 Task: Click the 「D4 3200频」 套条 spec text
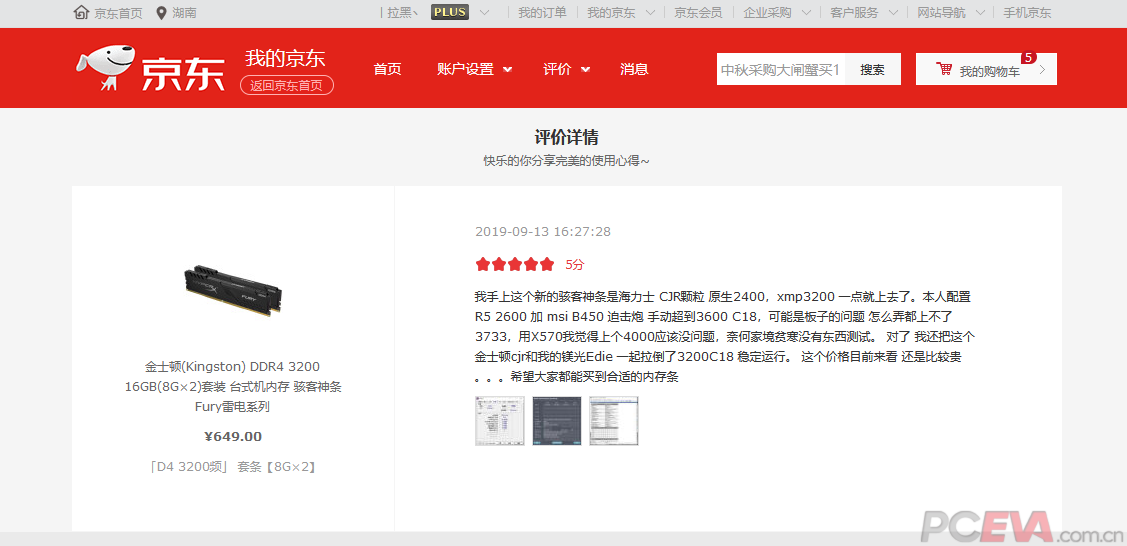233,467
